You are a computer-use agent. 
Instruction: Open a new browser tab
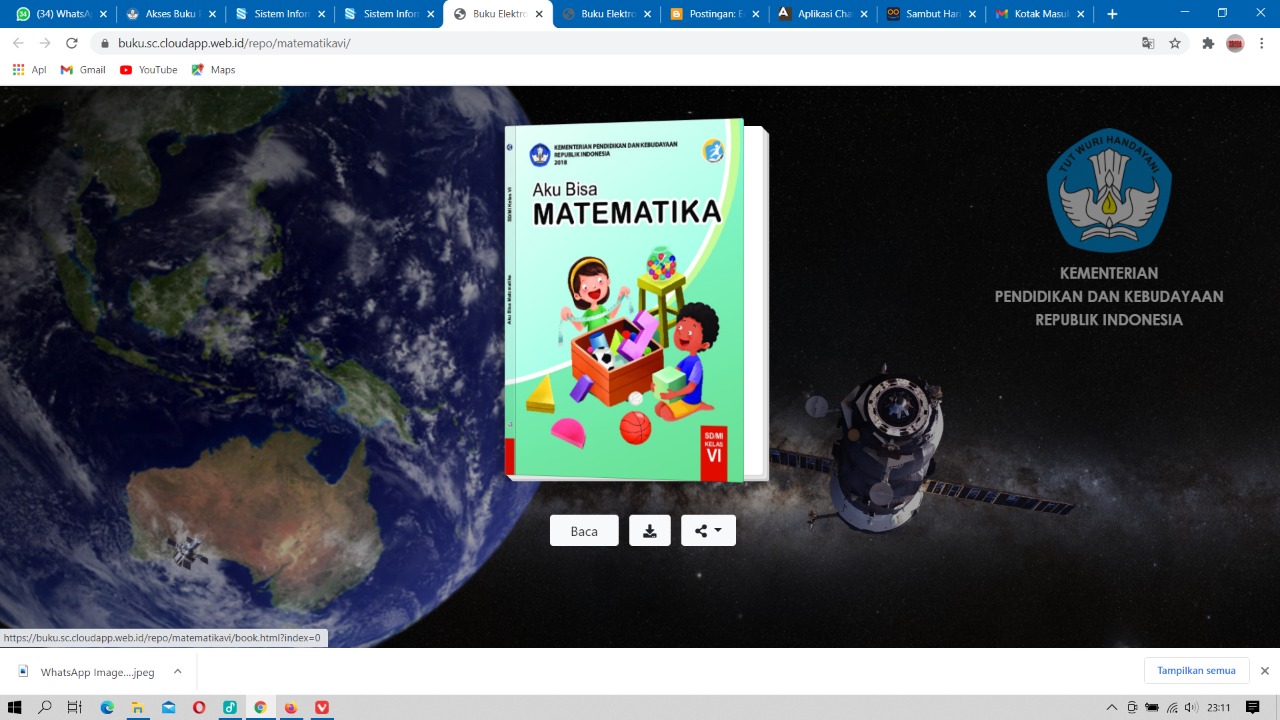pos(1112,14)
